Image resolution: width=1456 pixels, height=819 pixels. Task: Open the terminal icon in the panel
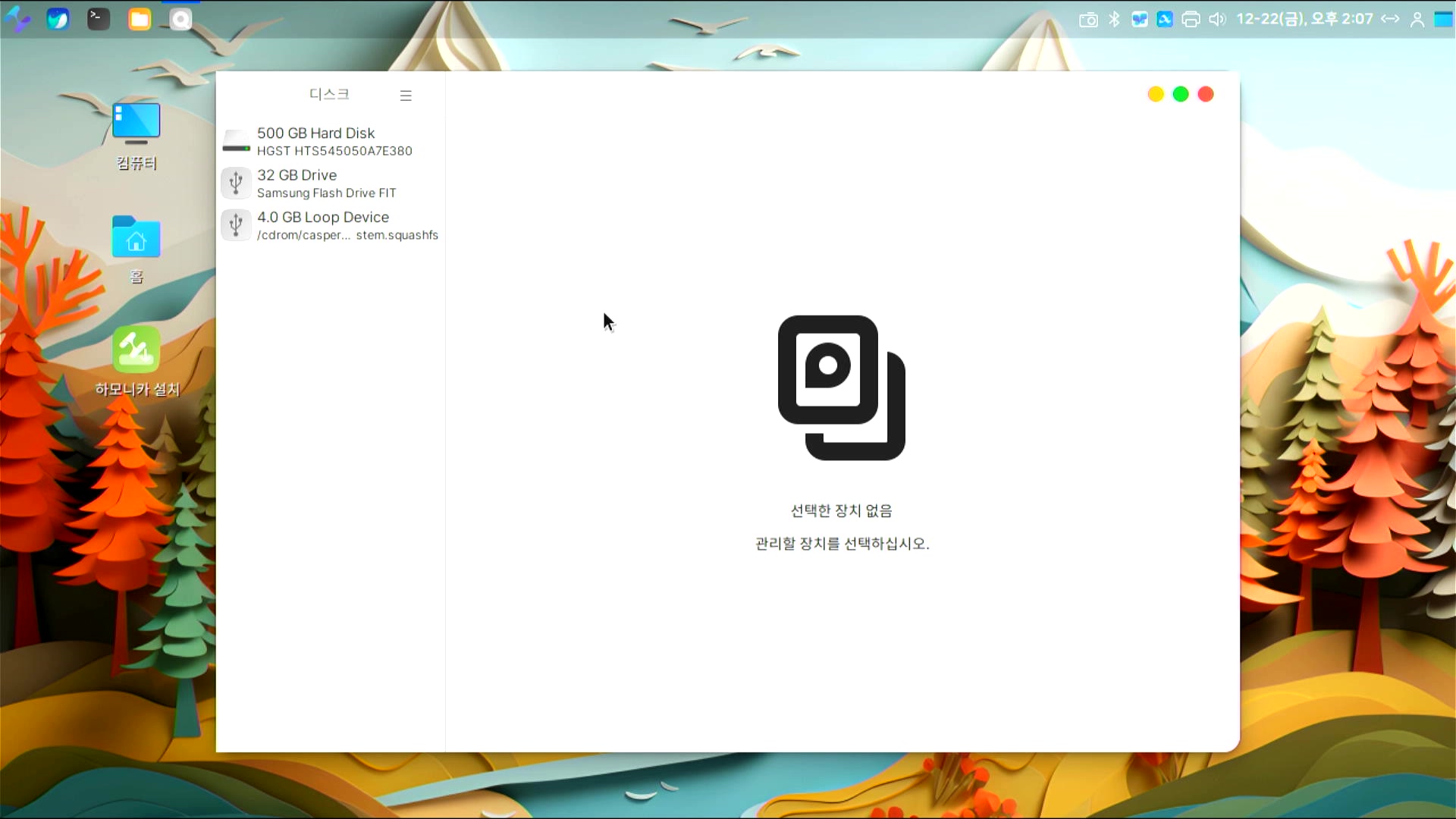[99, 19]
